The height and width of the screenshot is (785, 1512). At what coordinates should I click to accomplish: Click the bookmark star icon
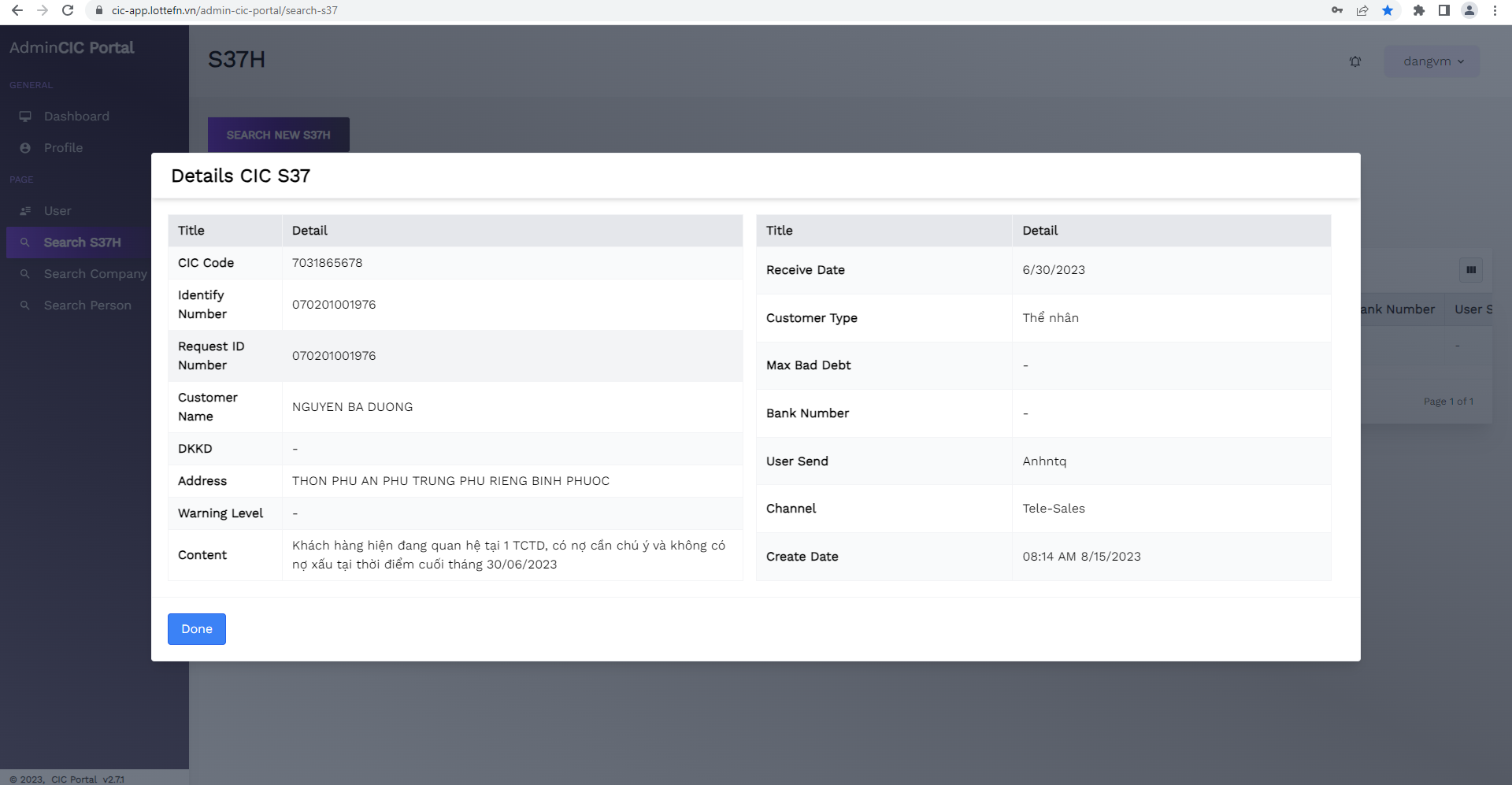pos(1388,10)
